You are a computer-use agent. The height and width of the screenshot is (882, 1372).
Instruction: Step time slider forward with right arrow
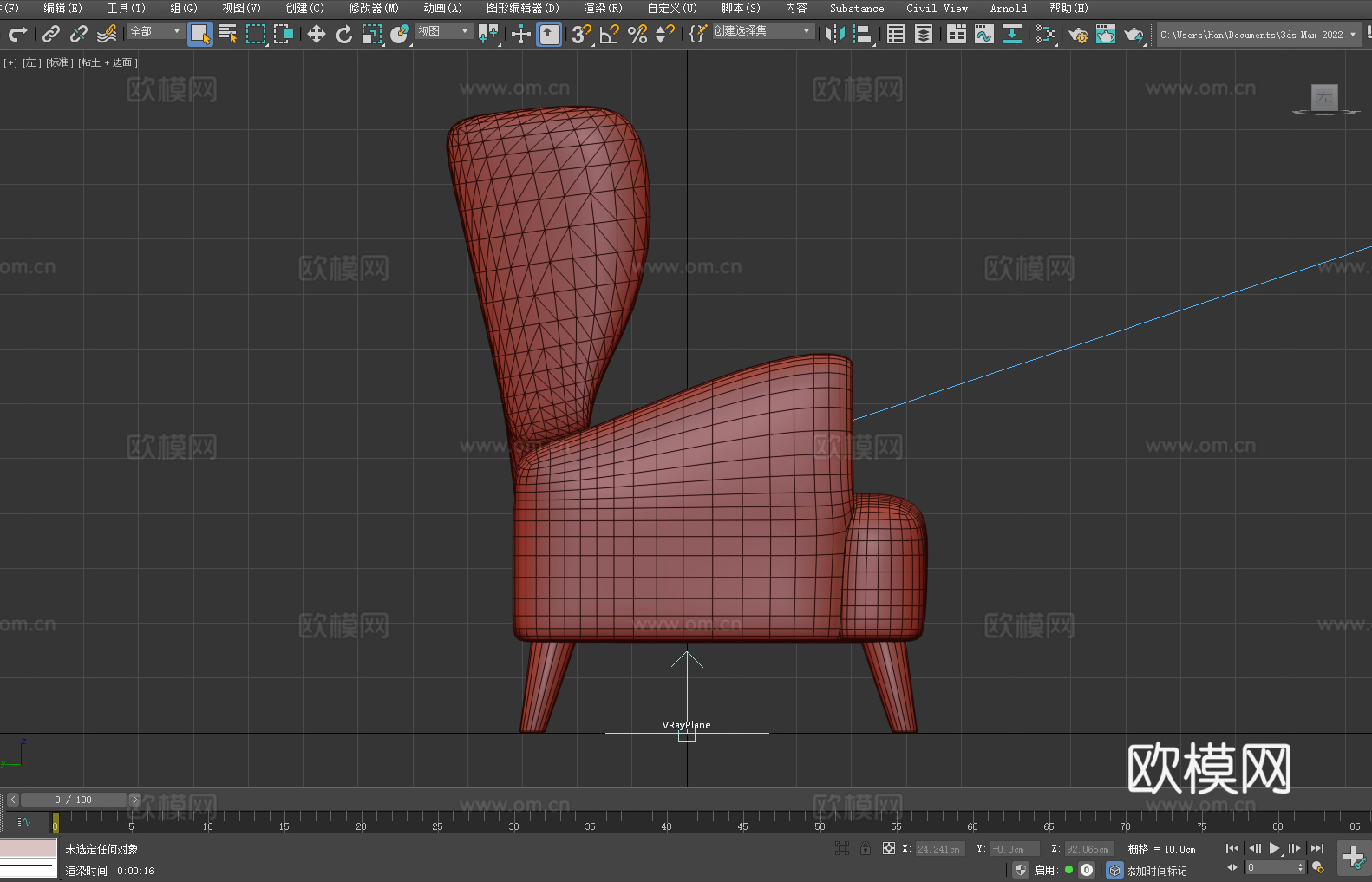tap(134, 800)
